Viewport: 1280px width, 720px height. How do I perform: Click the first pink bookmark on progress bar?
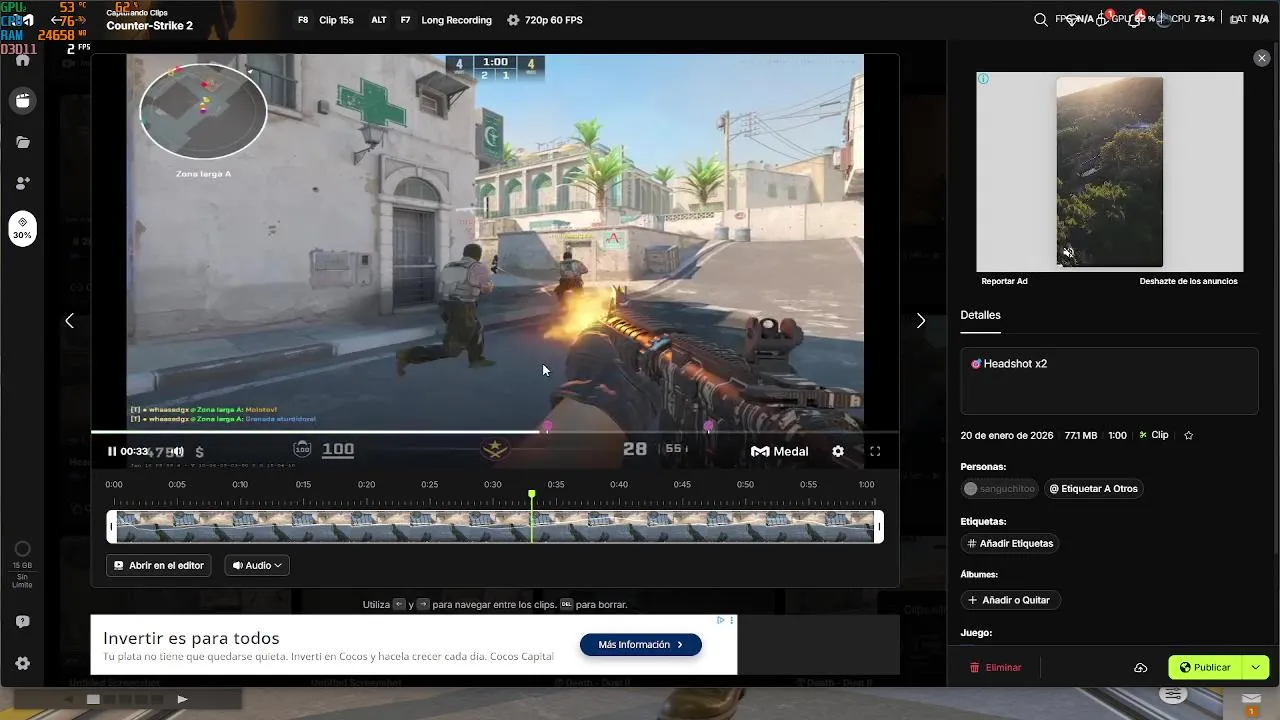[x=547, y=427]
